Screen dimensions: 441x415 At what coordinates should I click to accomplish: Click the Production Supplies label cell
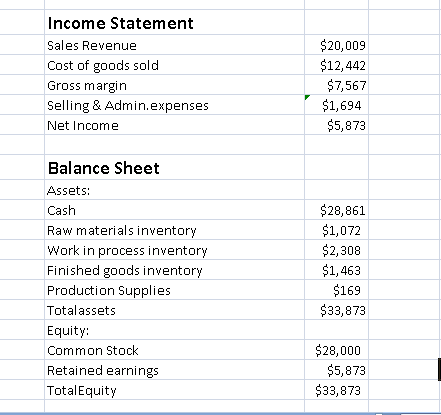(174, 290)
